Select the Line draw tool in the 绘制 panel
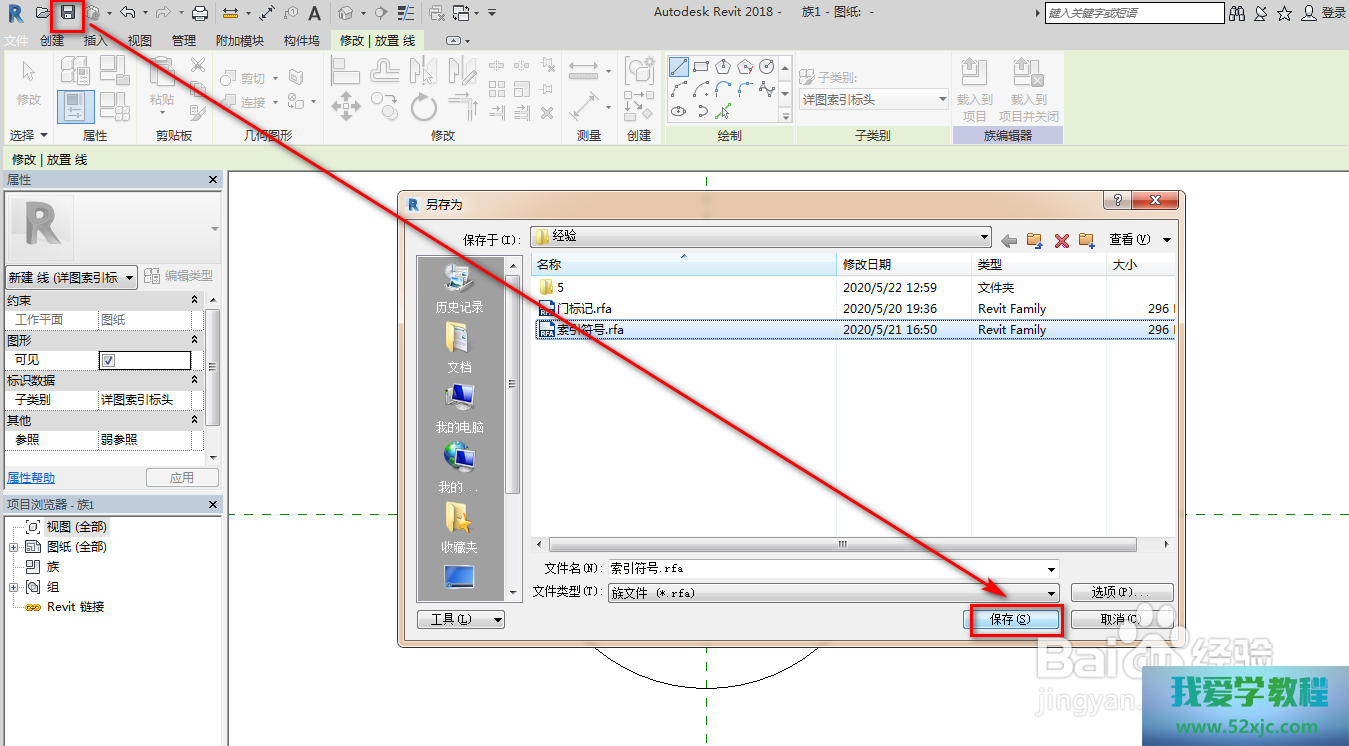This screenshot has height=746, width=1349. click(679, 67)
